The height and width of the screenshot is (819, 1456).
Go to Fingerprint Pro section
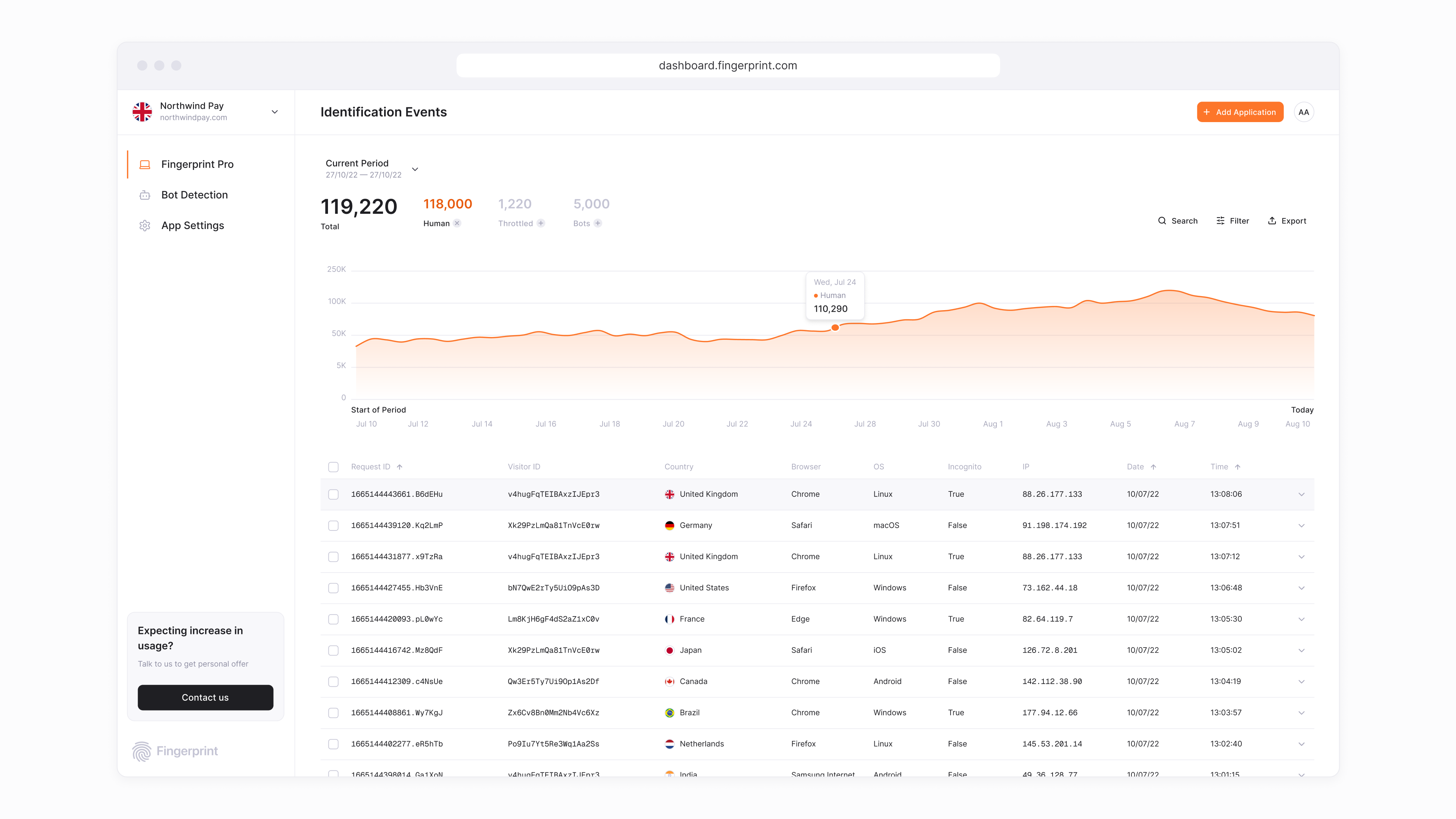197,165
